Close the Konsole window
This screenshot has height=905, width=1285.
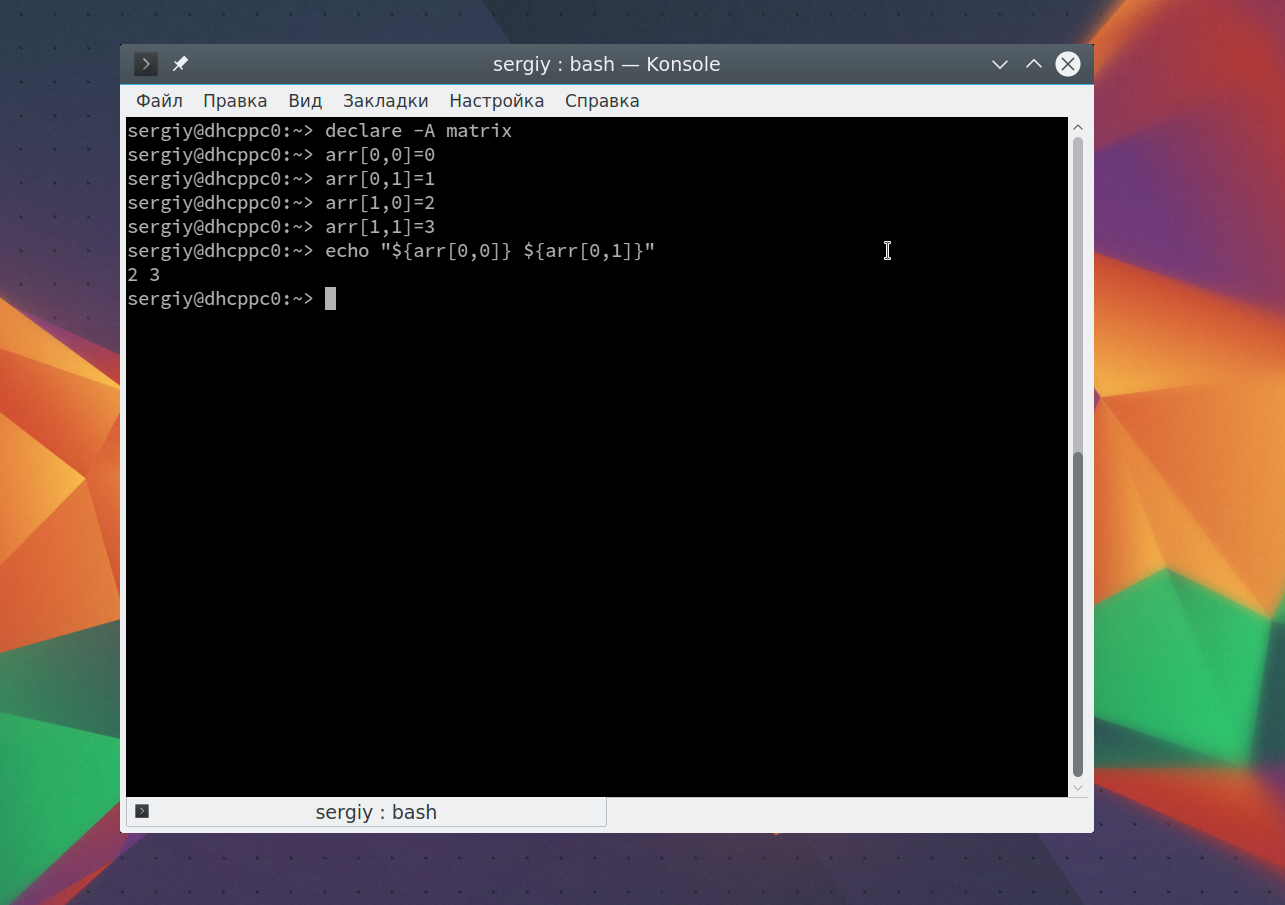[x=1068, y=64]
